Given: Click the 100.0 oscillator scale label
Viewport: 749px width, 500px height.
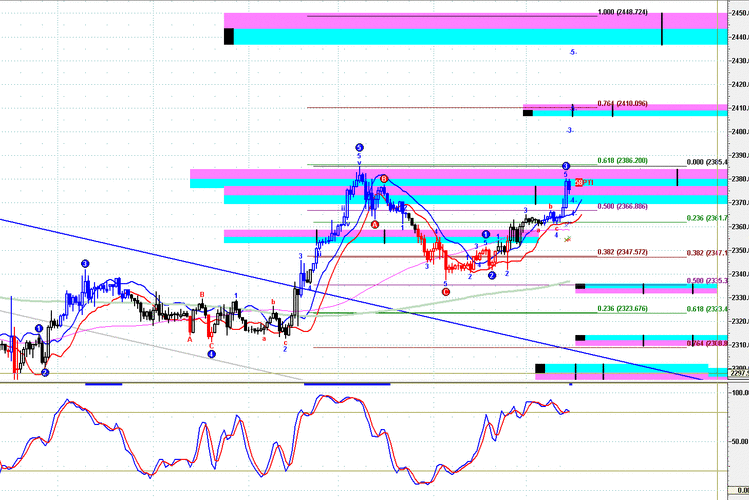Looking at the screenshot, I should [740, 393].
